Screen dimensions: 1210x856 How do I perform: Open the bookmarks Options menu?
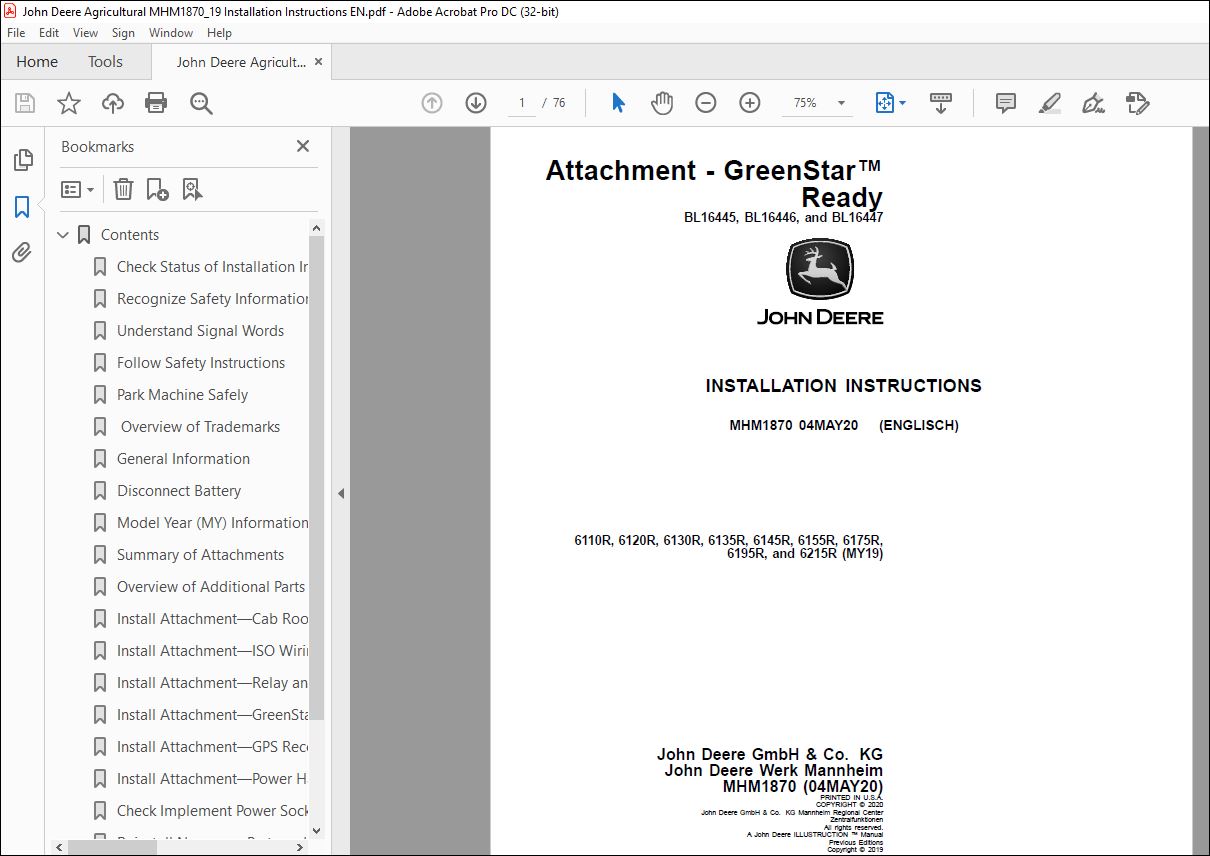click(x=77, y=189)
